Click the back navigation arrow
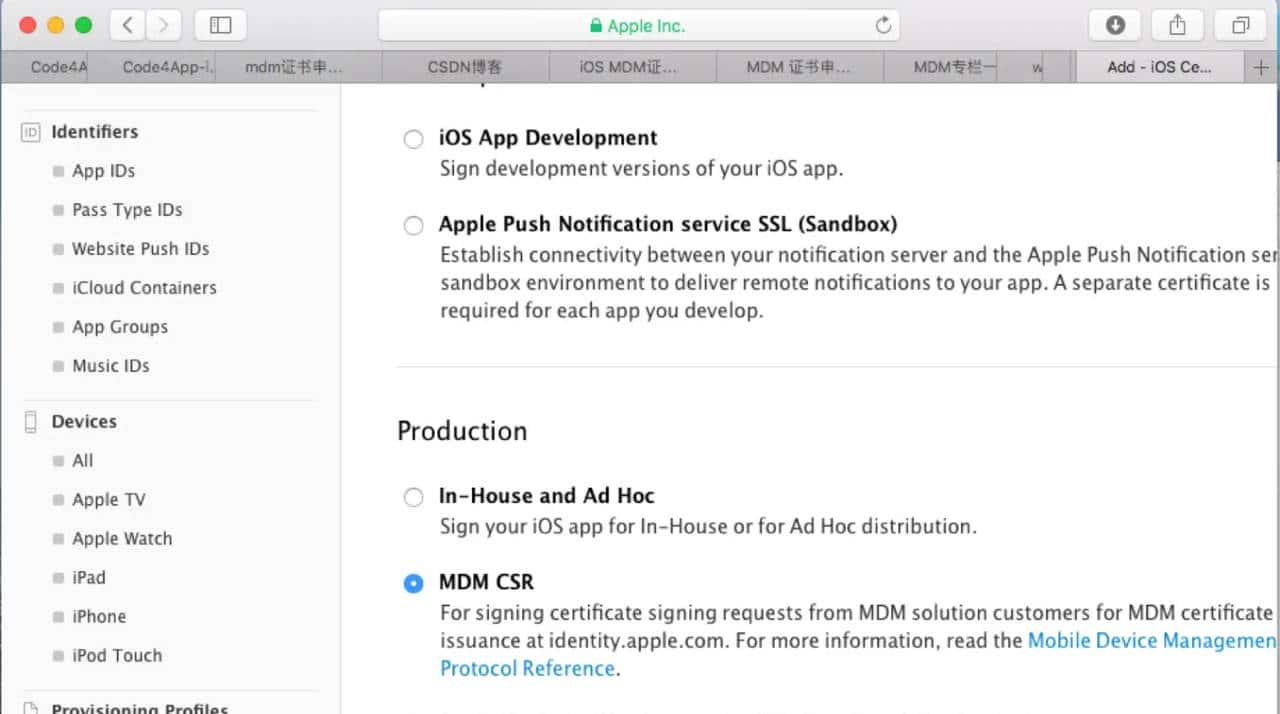Viewport: 1280px width, 714px height. 128,25
